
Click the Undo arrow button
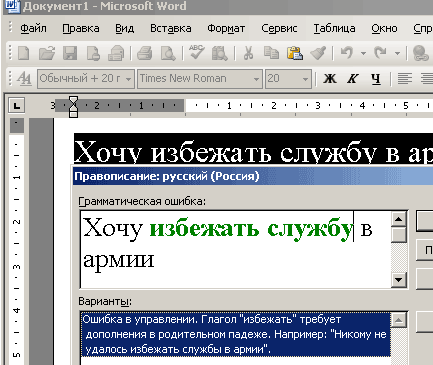click(x=347, y=53)
